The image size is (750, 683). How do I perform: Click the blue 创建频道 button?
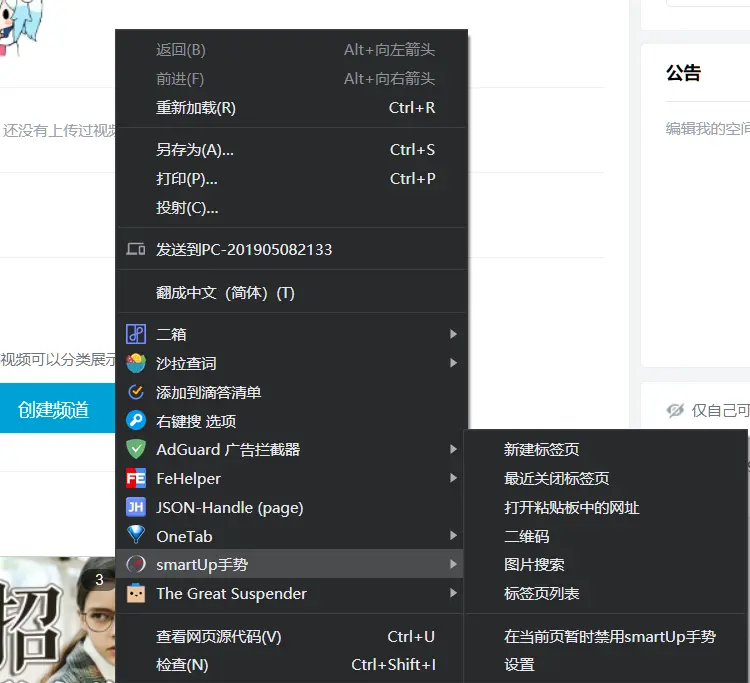click(x=57, y=408)
